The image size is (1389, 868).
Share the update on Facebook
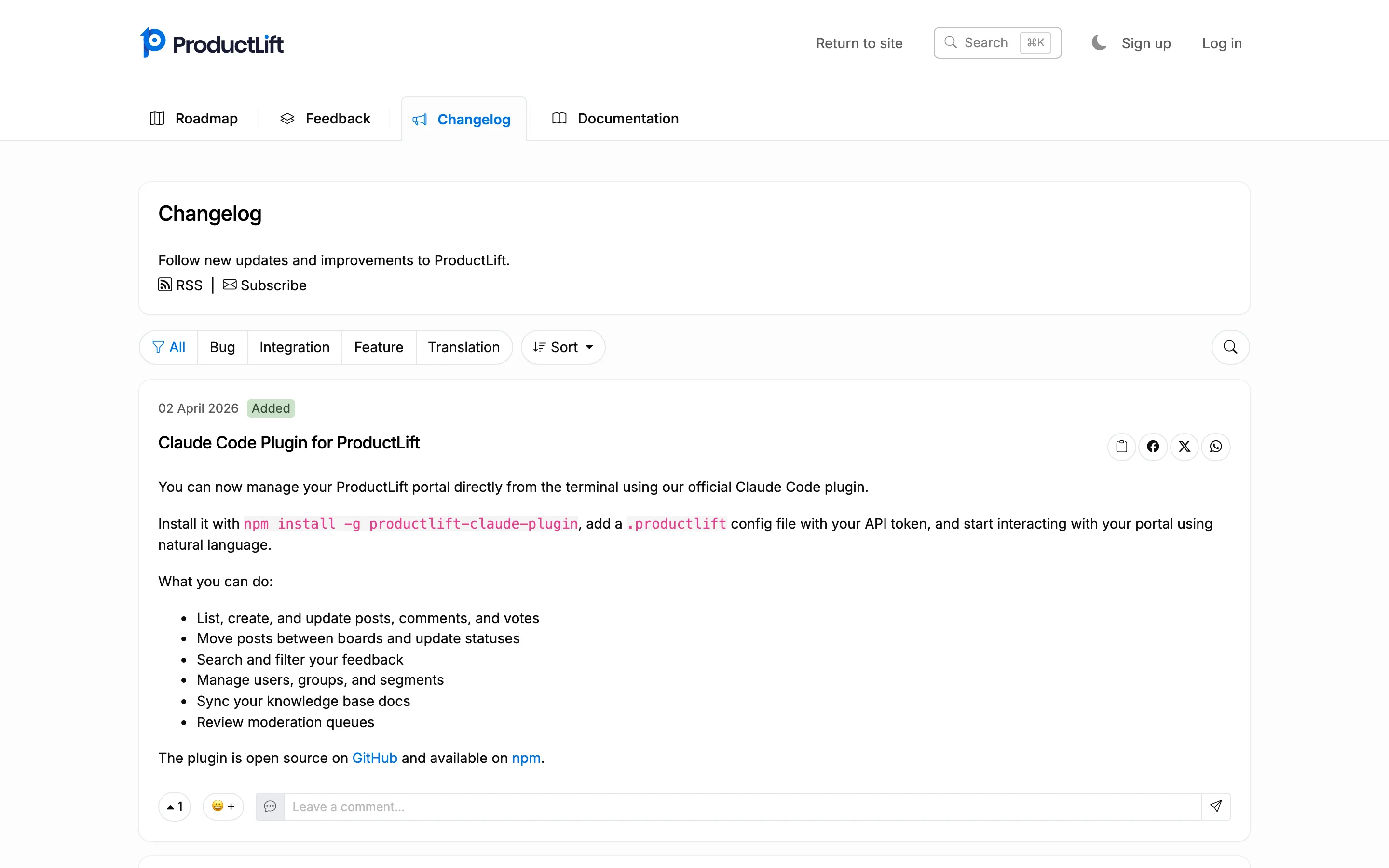1153,446
